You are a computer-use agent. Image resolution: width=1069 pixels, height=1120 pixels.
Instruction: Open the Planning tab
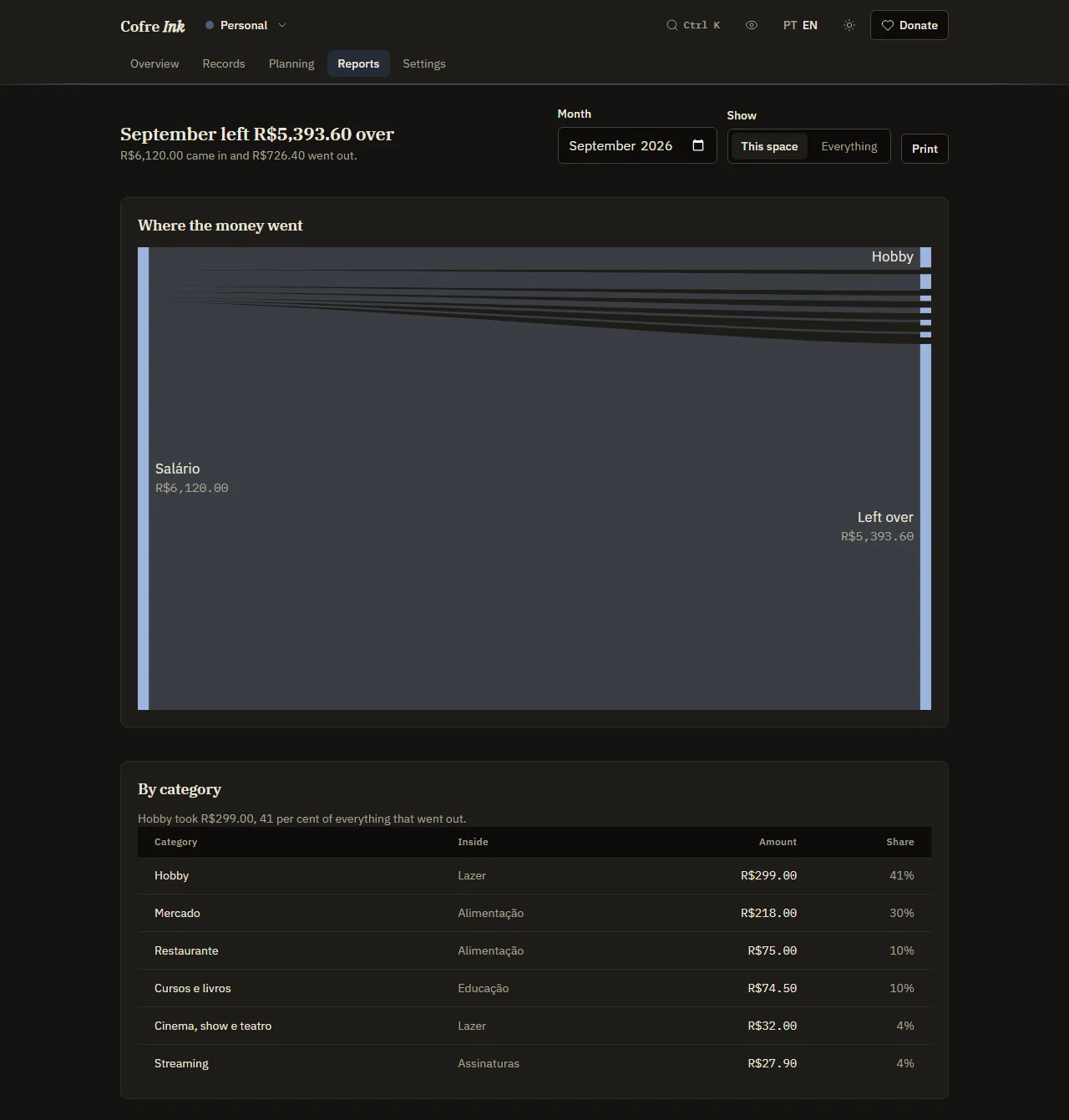point(291,63)
